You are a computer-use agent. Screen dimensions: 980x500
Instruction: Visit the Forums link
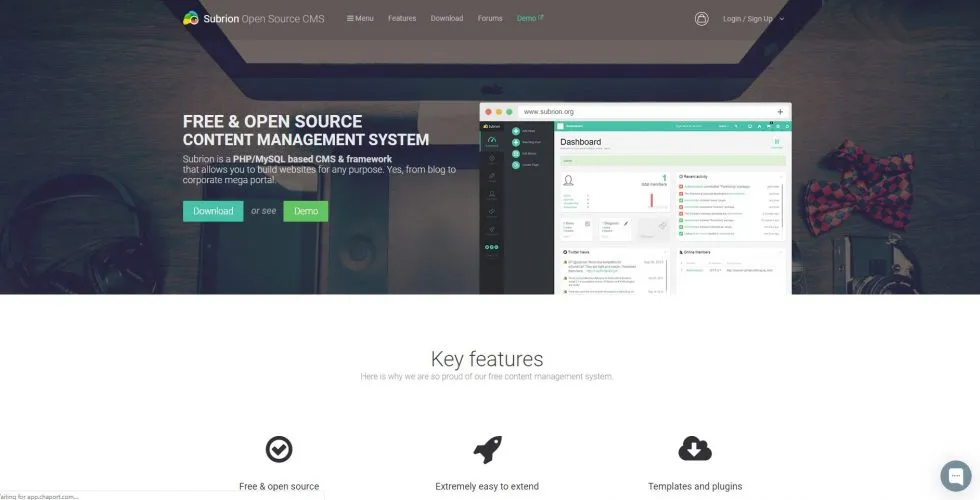coord(490,18)
